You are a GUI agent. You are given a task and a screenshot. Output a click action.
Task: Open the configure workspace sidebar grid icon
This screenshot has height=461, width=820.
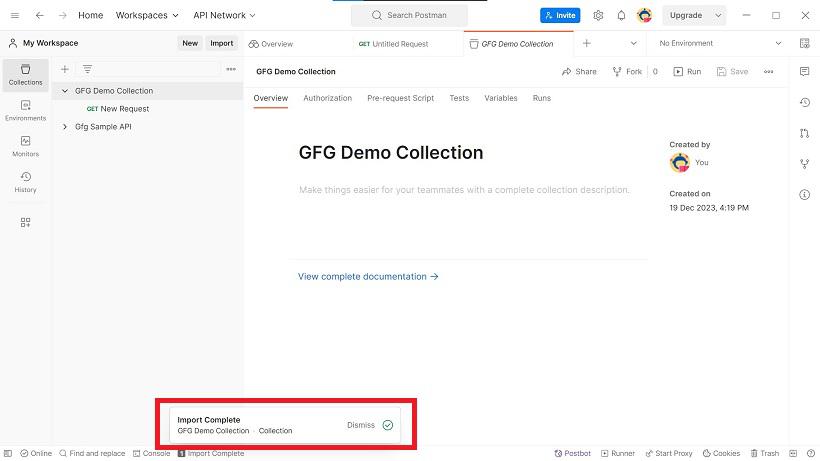pos(25,222)
